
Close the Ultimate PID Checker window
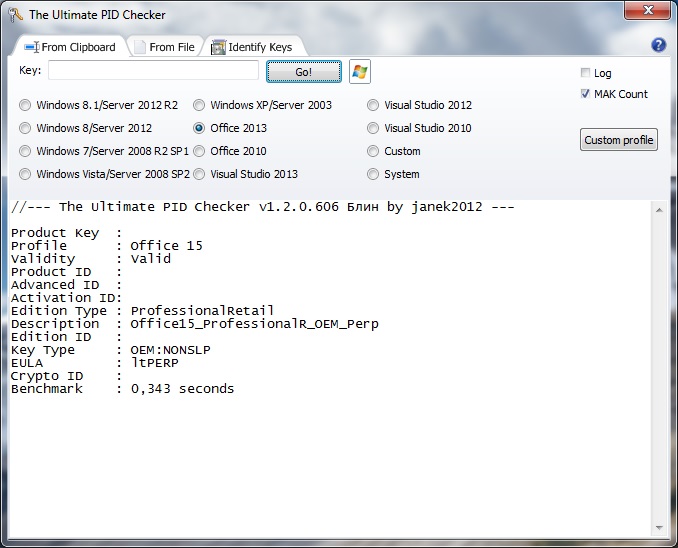[647, 10]
